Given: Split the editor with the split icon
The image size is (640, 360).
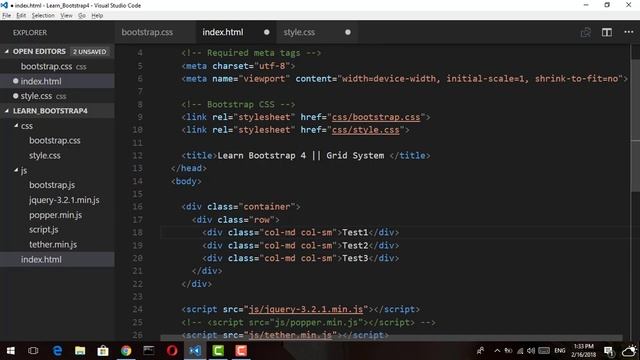Looking at the screenshot, I should click(x=607, y=32).
